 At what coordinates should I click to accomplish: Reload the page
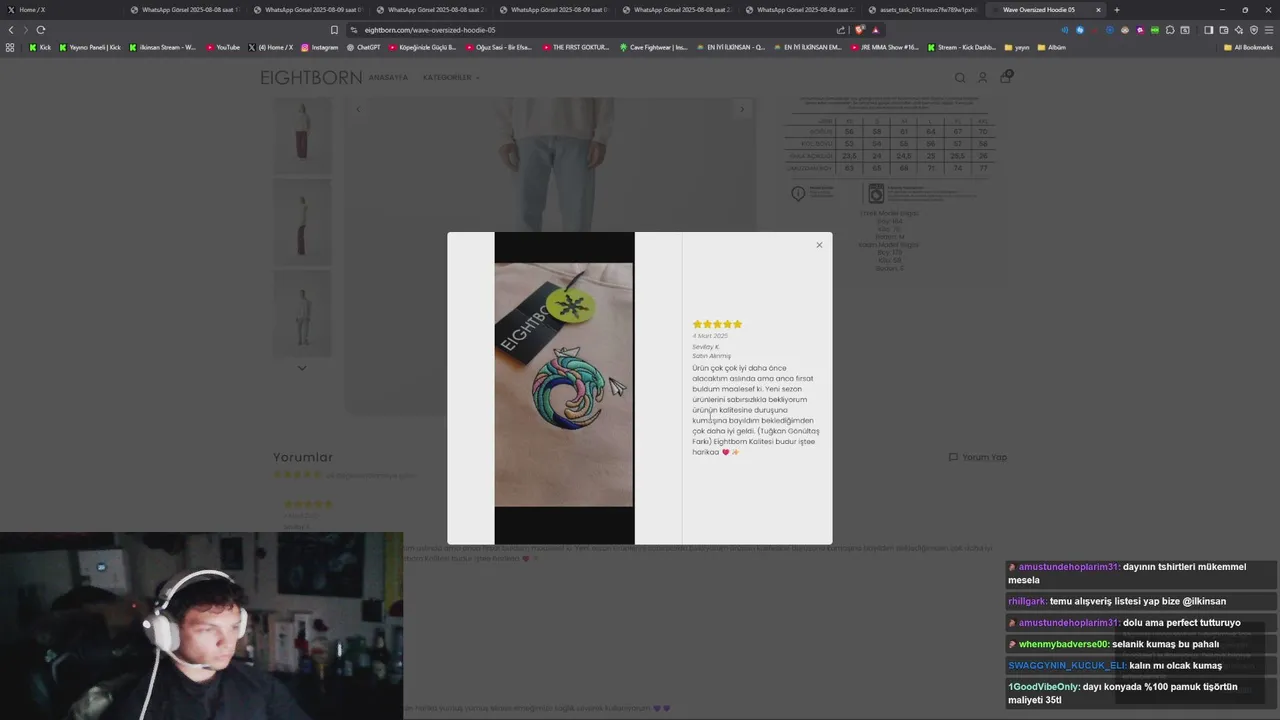(40, 30)
